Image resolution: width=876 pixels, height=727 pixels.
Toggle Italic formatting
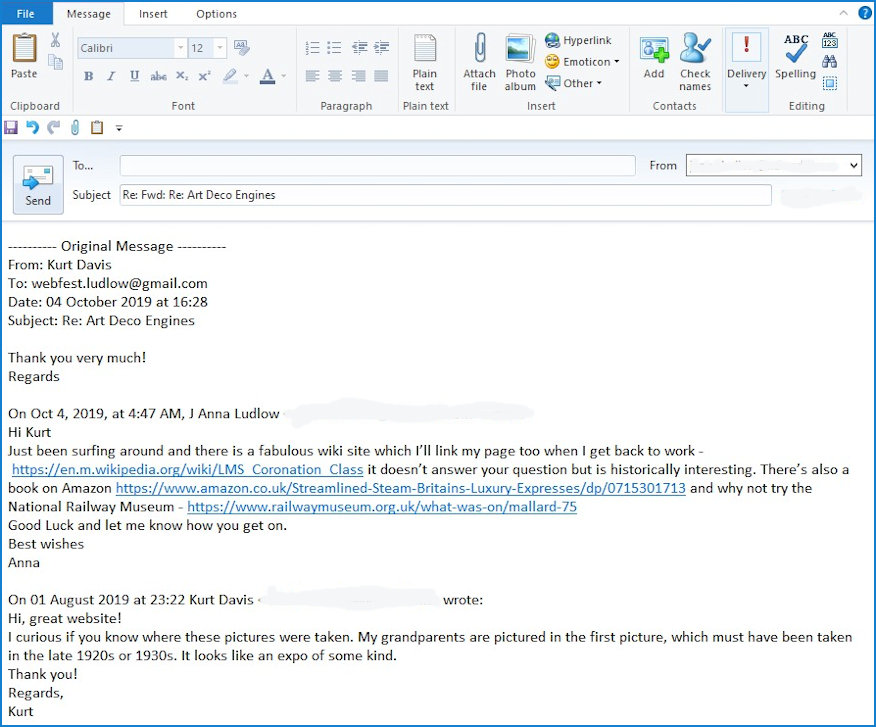111,76
